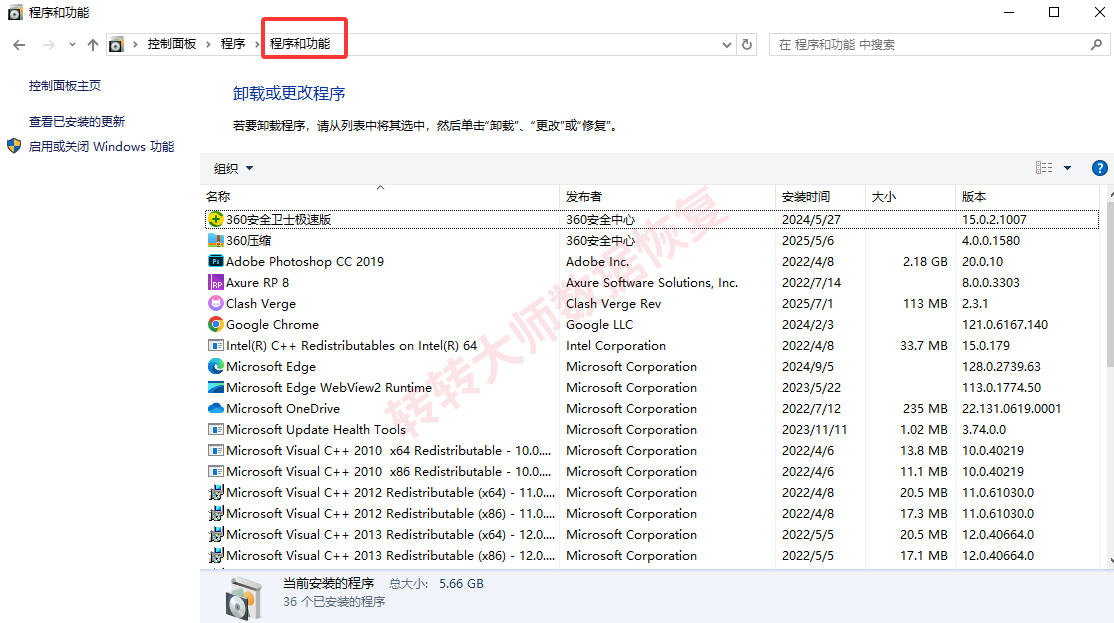
Task: Select the Microsoft Edge icon
Action: 216,367
